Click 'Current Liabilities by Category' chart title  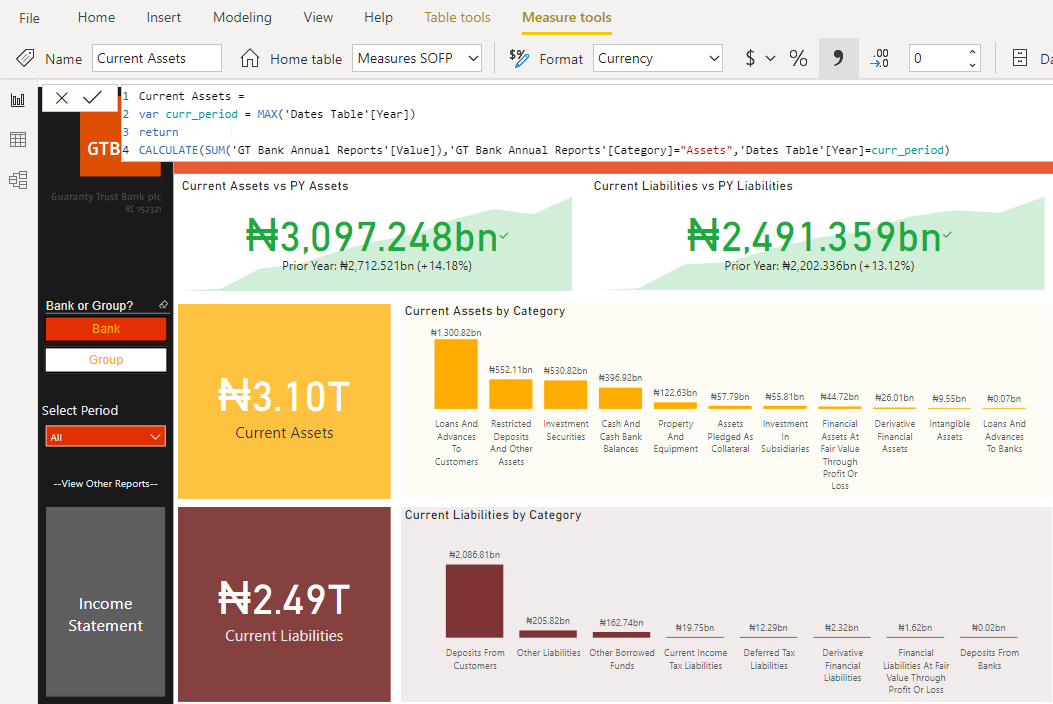(493, 515)
